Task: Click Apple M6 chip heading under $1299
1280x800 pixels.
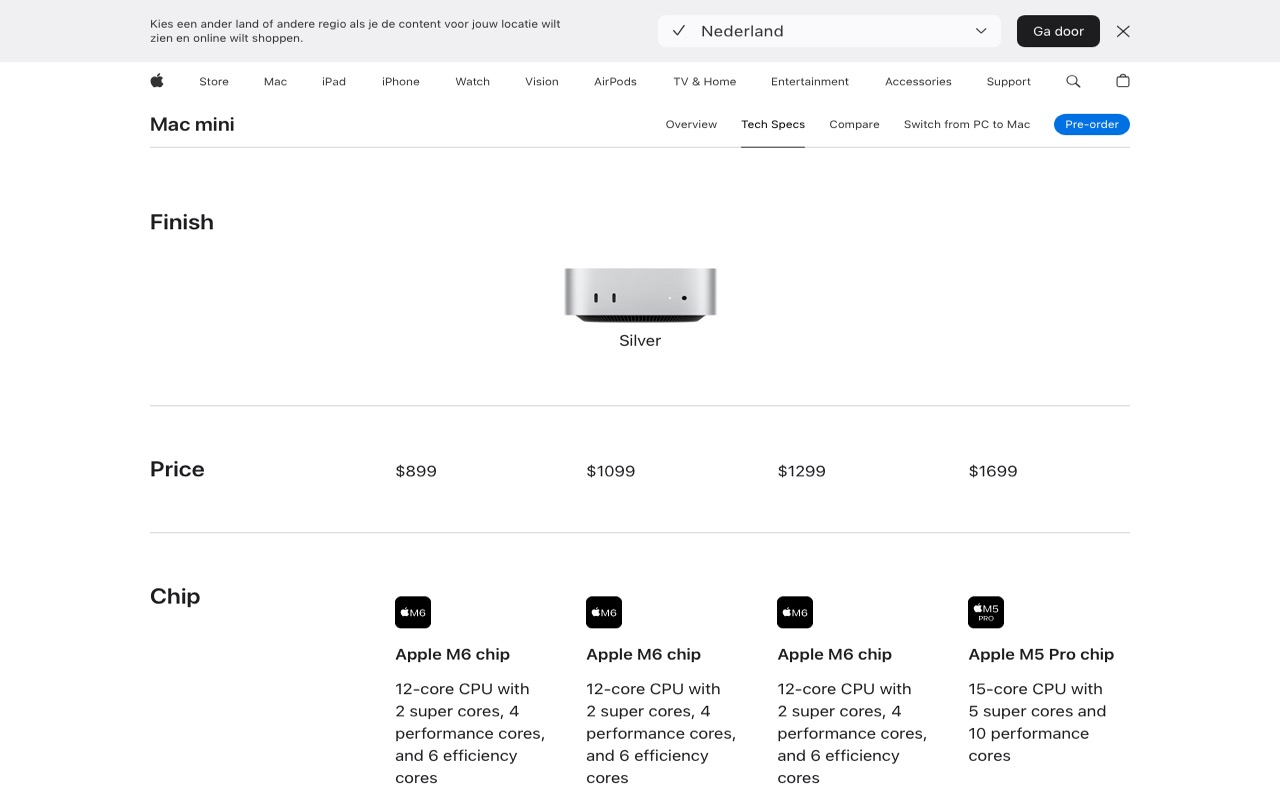Action: [x=834, y=654]
